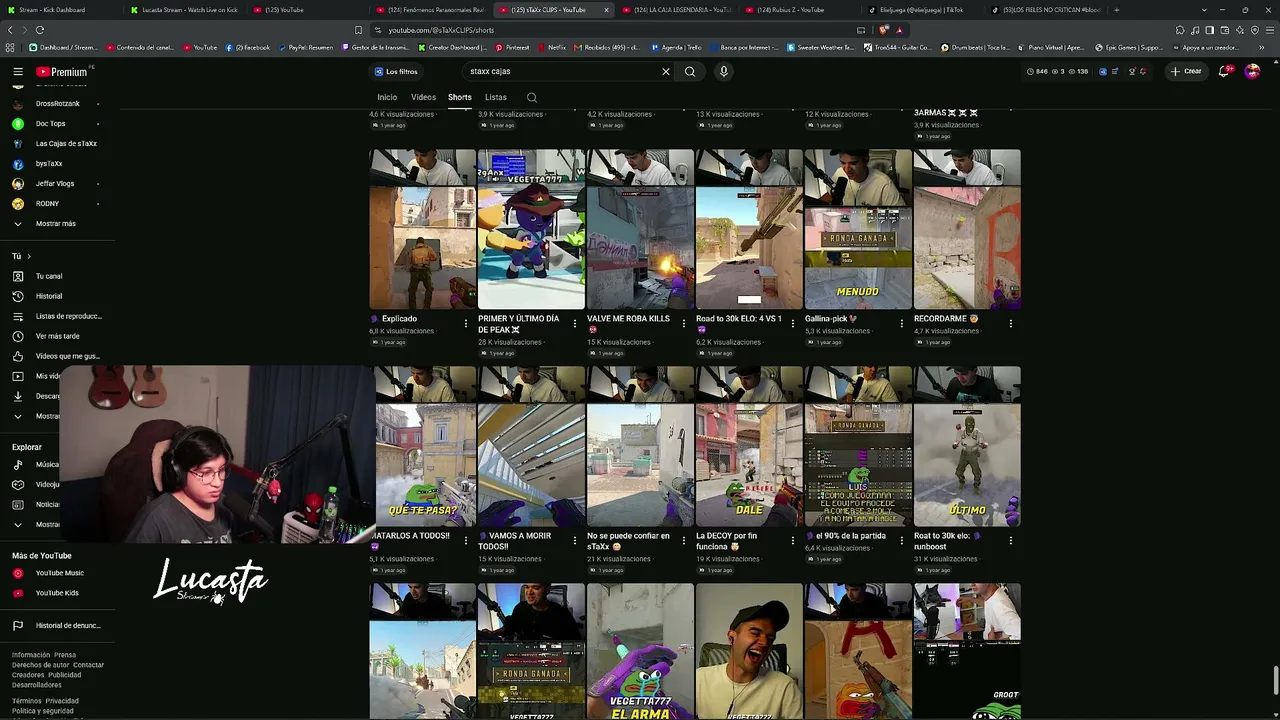Clear the search box with the X icon
Viewport: 1280px width, 720px height.
pos(666,72)
